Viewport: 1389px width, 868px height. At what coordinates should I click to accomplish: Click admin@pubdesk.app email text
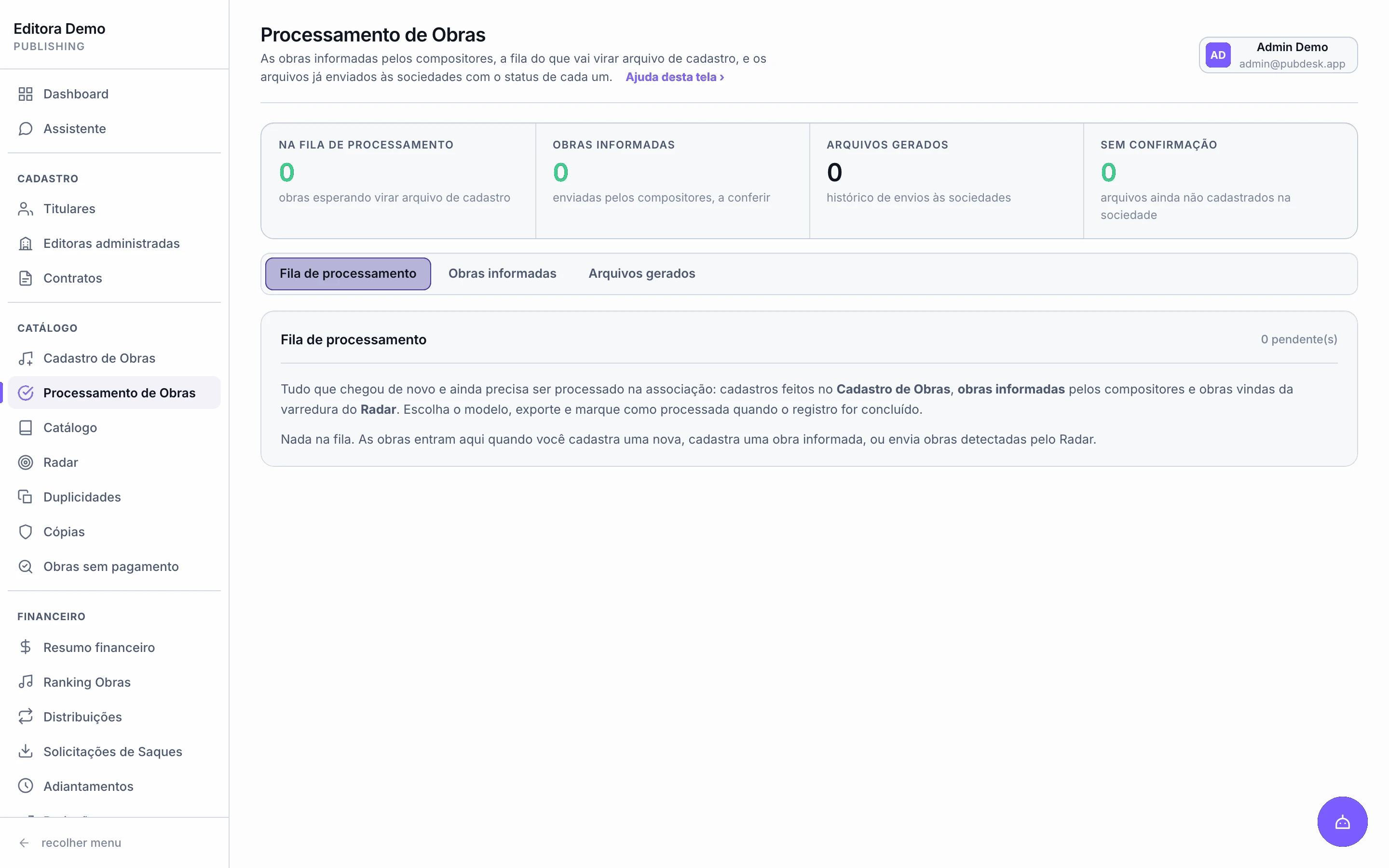coord(1292,64)
